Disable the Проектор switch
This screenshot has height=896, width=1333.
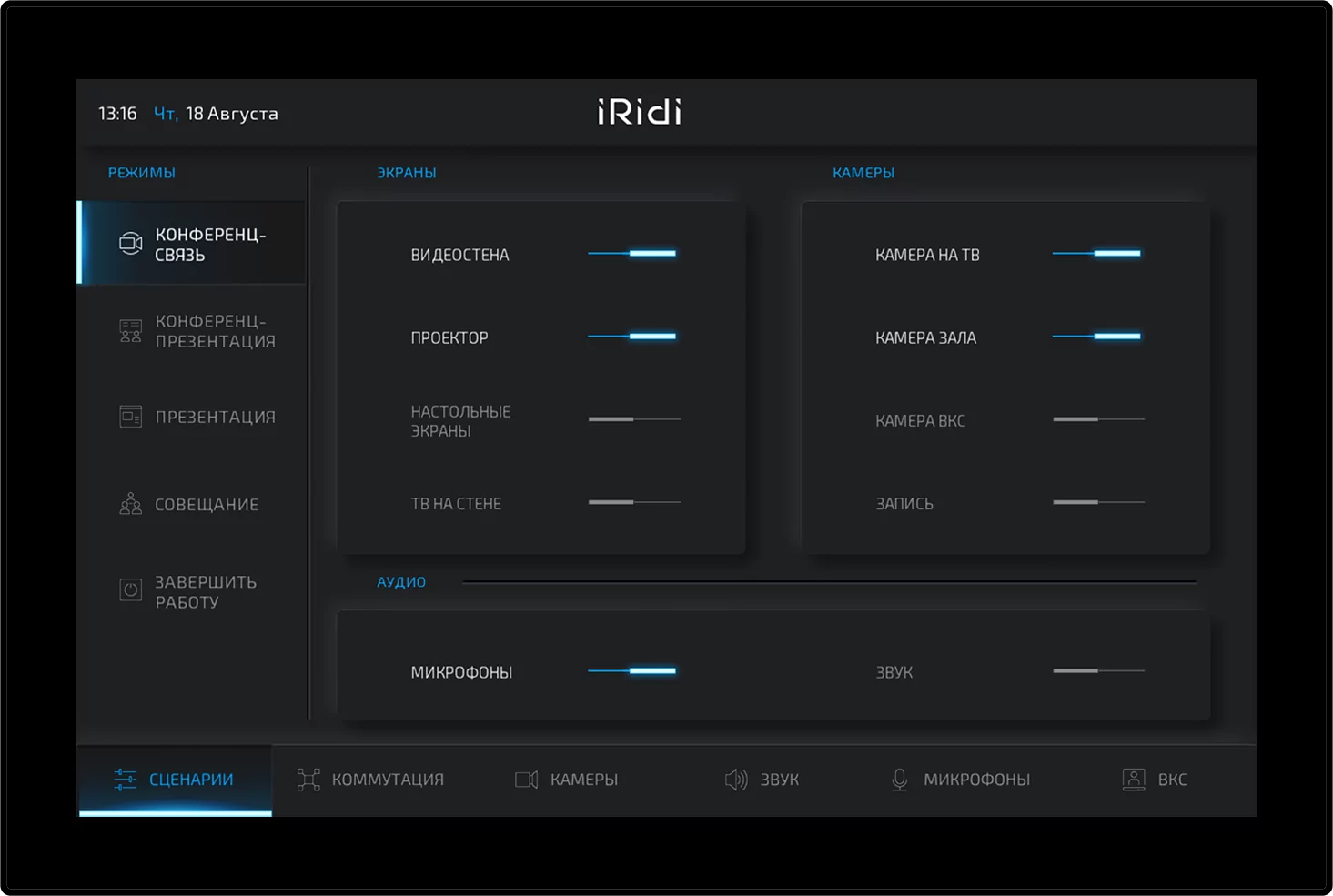pyautogui.click(x=632, y=336)
